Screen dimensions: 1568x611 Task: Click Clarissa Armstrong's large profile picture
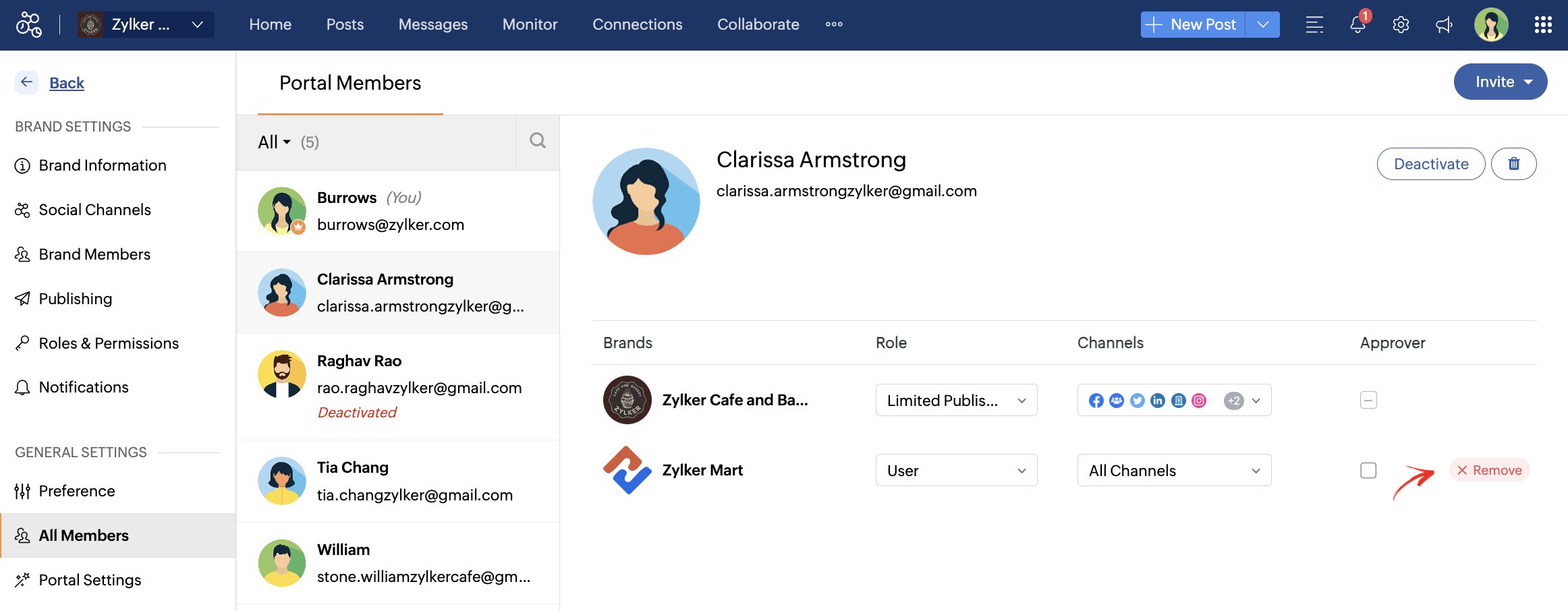(646, 201)
